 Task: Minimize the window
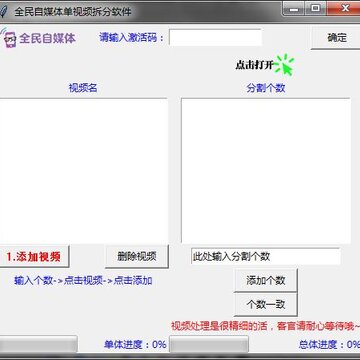click(x=294, y=9)
